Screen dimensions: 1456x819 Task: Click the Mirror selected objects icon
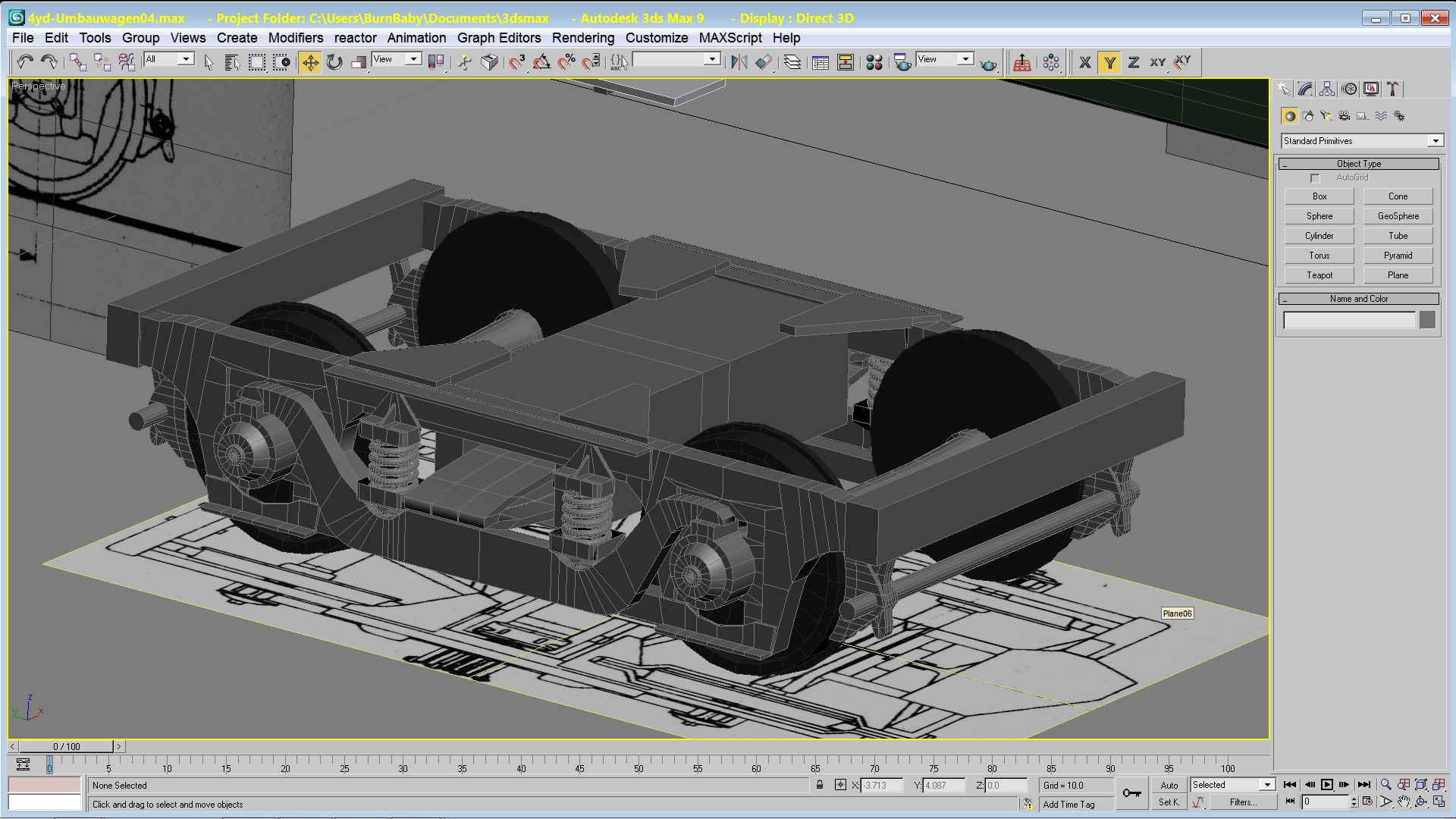(739, 63)
